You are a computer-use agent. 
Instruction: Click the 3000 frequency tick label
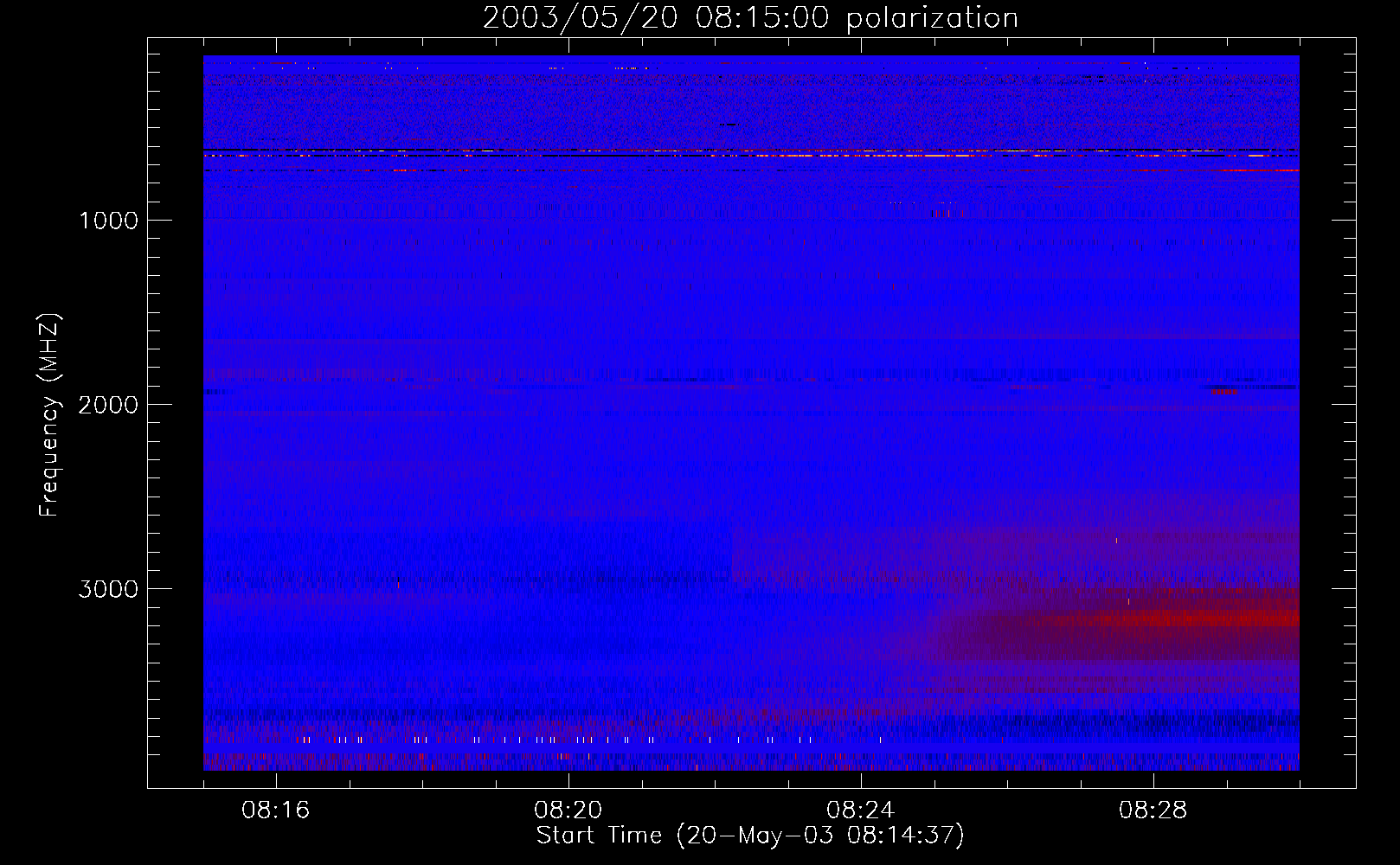point(108,589)
